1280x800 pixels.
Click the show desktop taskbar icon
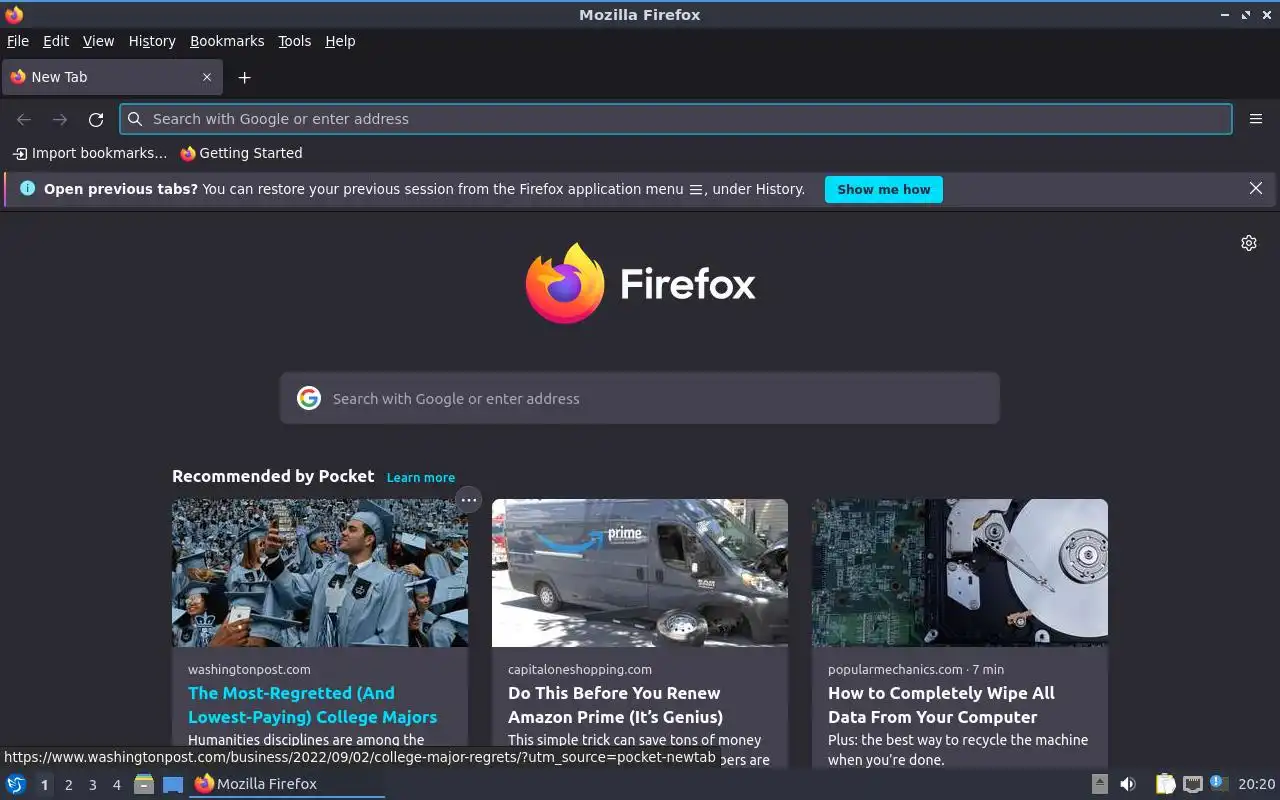pyautogui.click(x=173, y=784)
